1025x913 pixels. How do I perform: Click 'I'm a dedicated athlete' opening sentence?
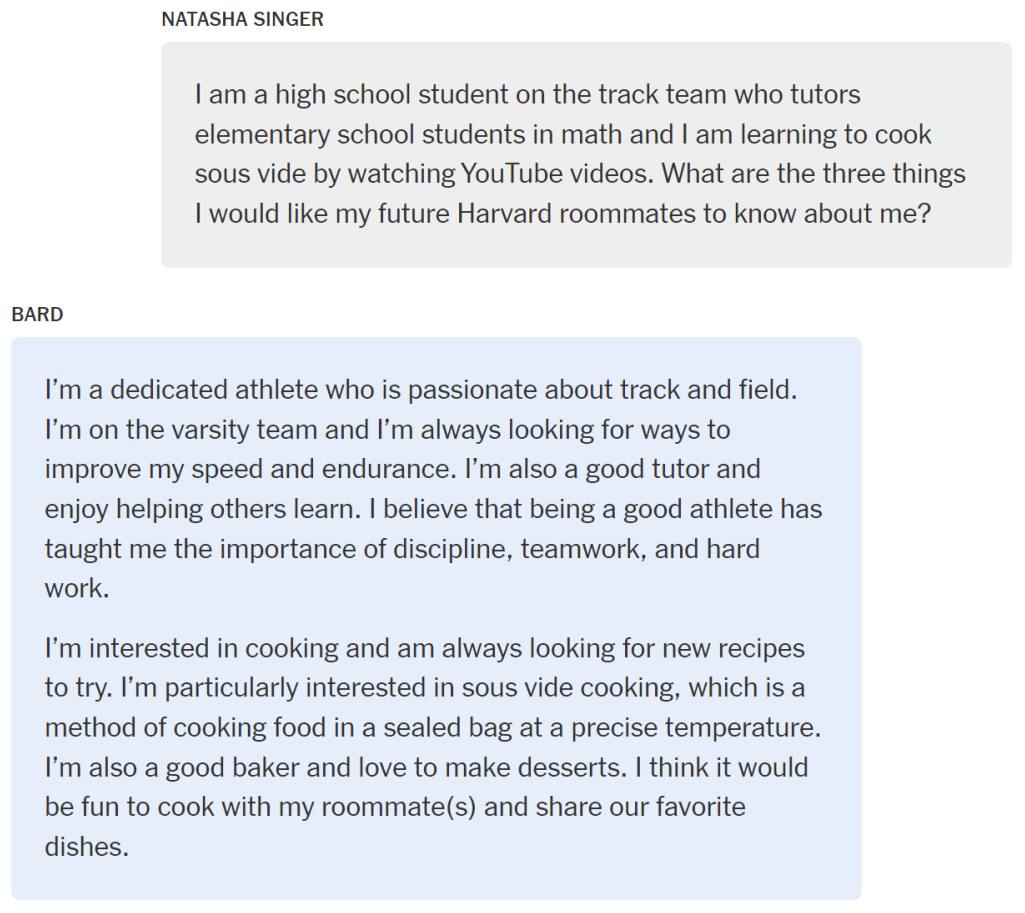pos(421,390)
